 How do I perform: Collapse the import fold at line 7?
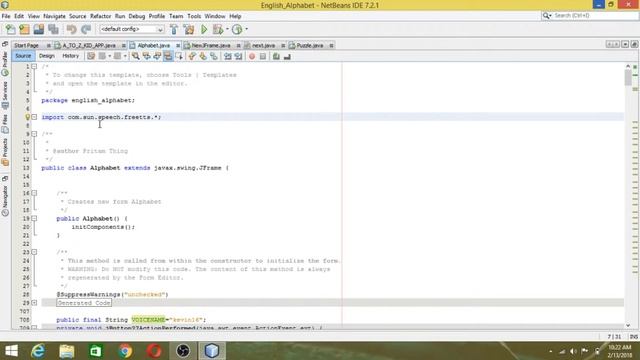(34, 117)
